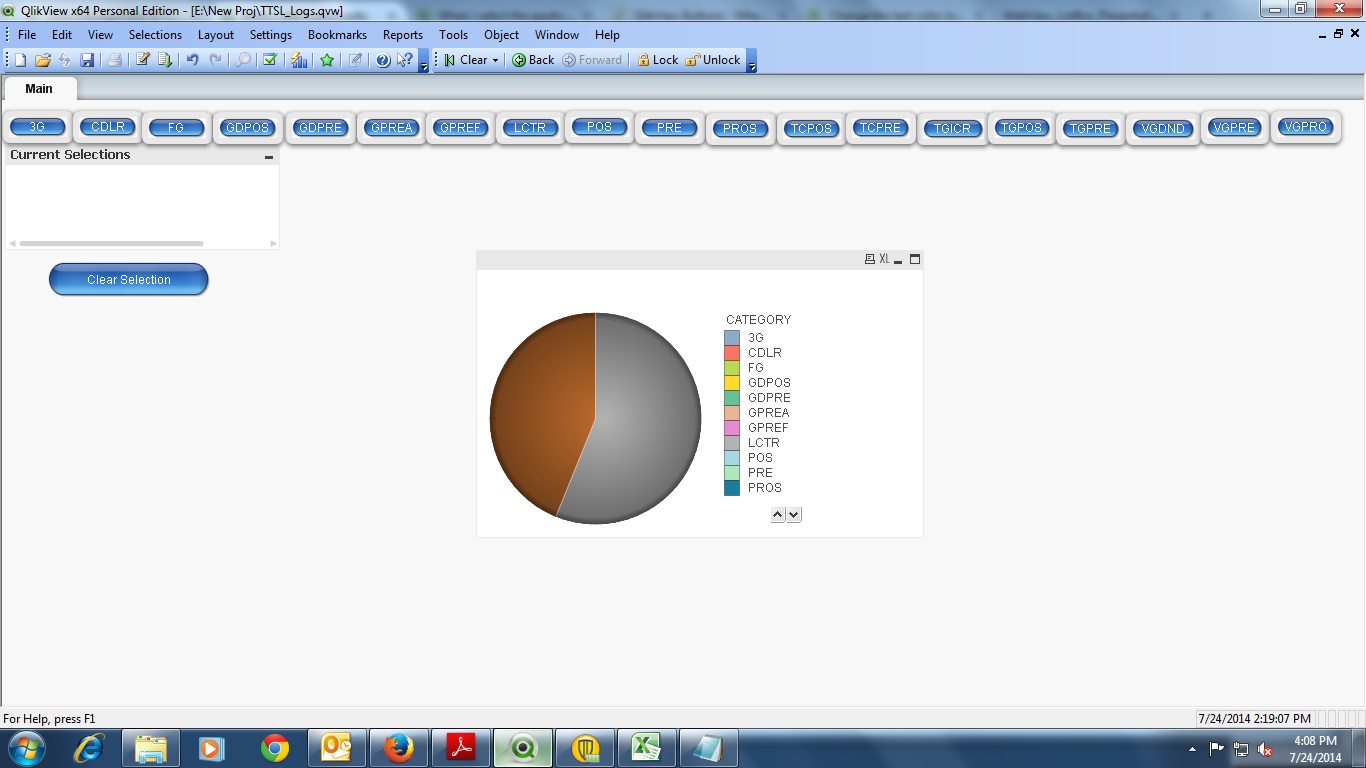1366x768 pixels.
Task: Open the File menu
Action: click(27, 35)
